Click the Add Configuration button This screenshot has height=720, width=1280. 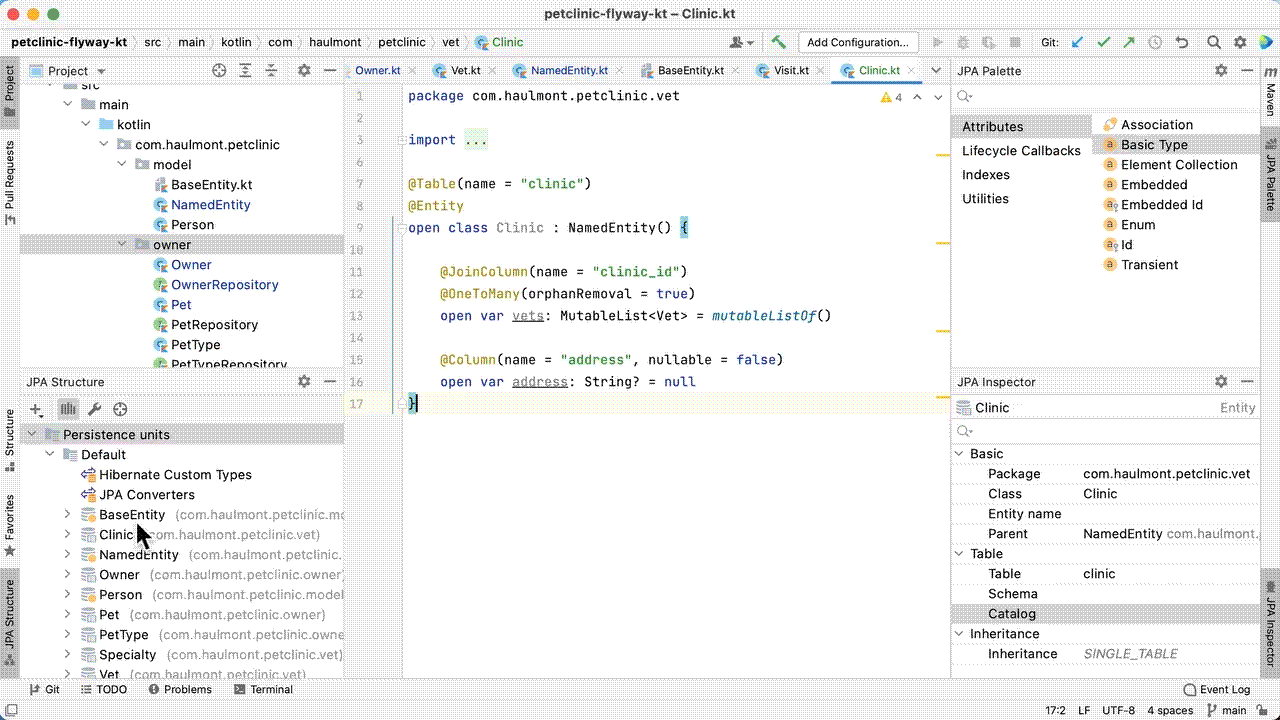857,42
